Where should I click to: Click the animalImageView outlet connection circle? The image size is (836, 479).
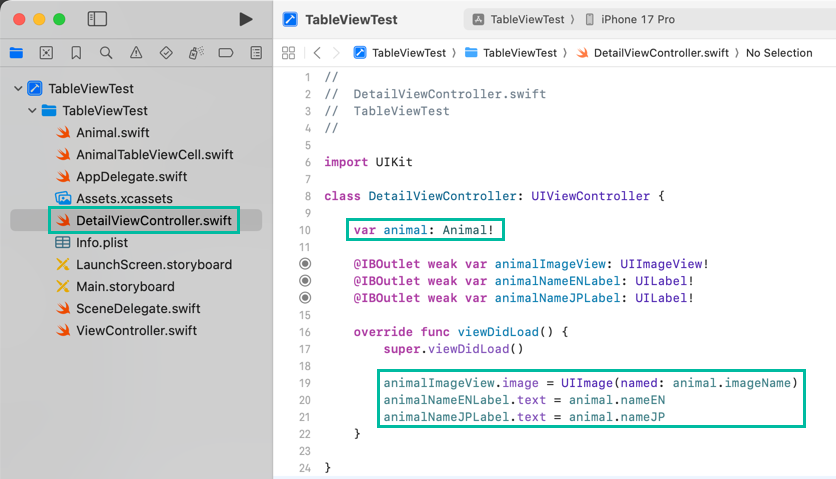click(x=305, y=264)
